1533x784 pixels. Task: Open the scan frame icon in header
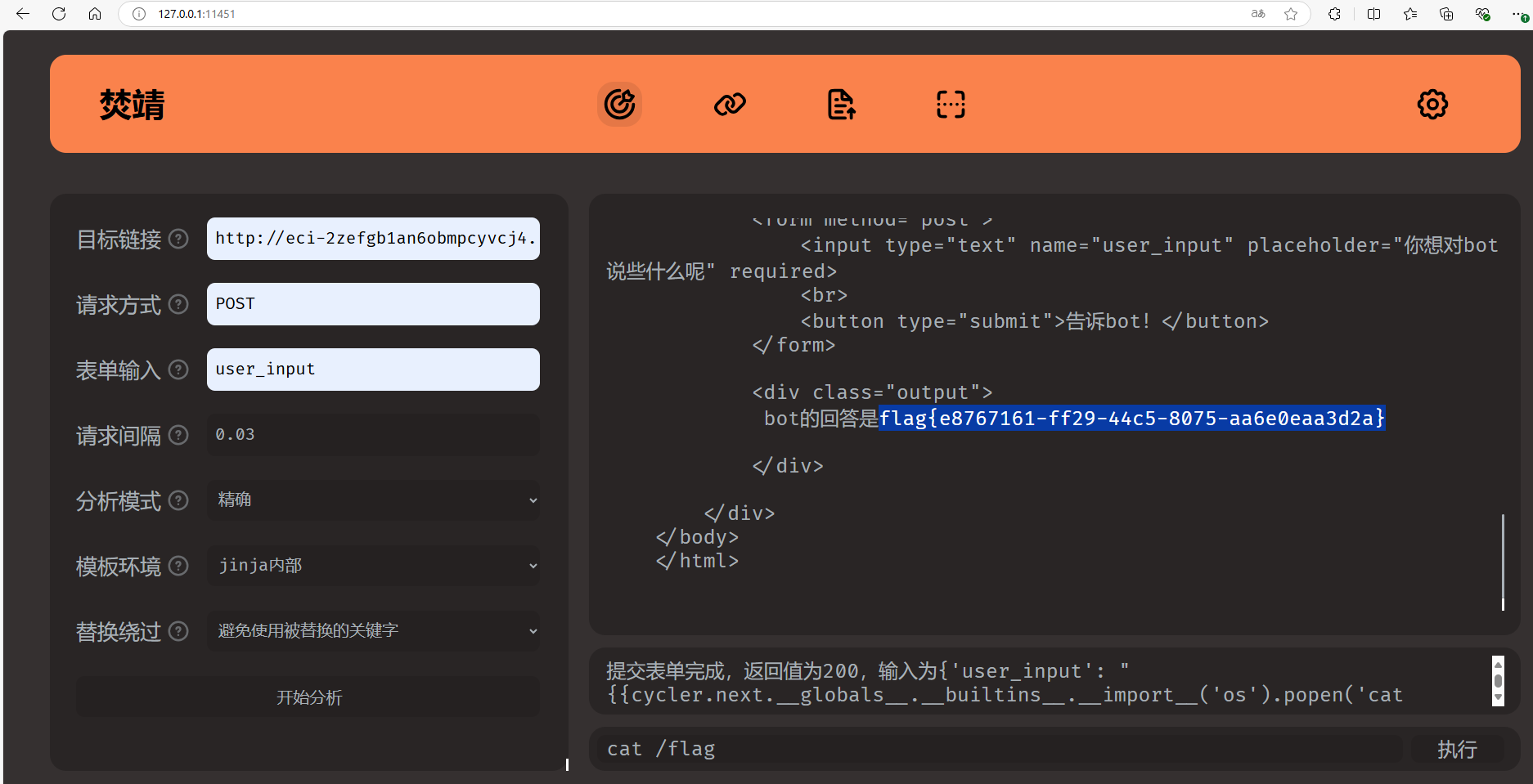(x=951, y=105)
